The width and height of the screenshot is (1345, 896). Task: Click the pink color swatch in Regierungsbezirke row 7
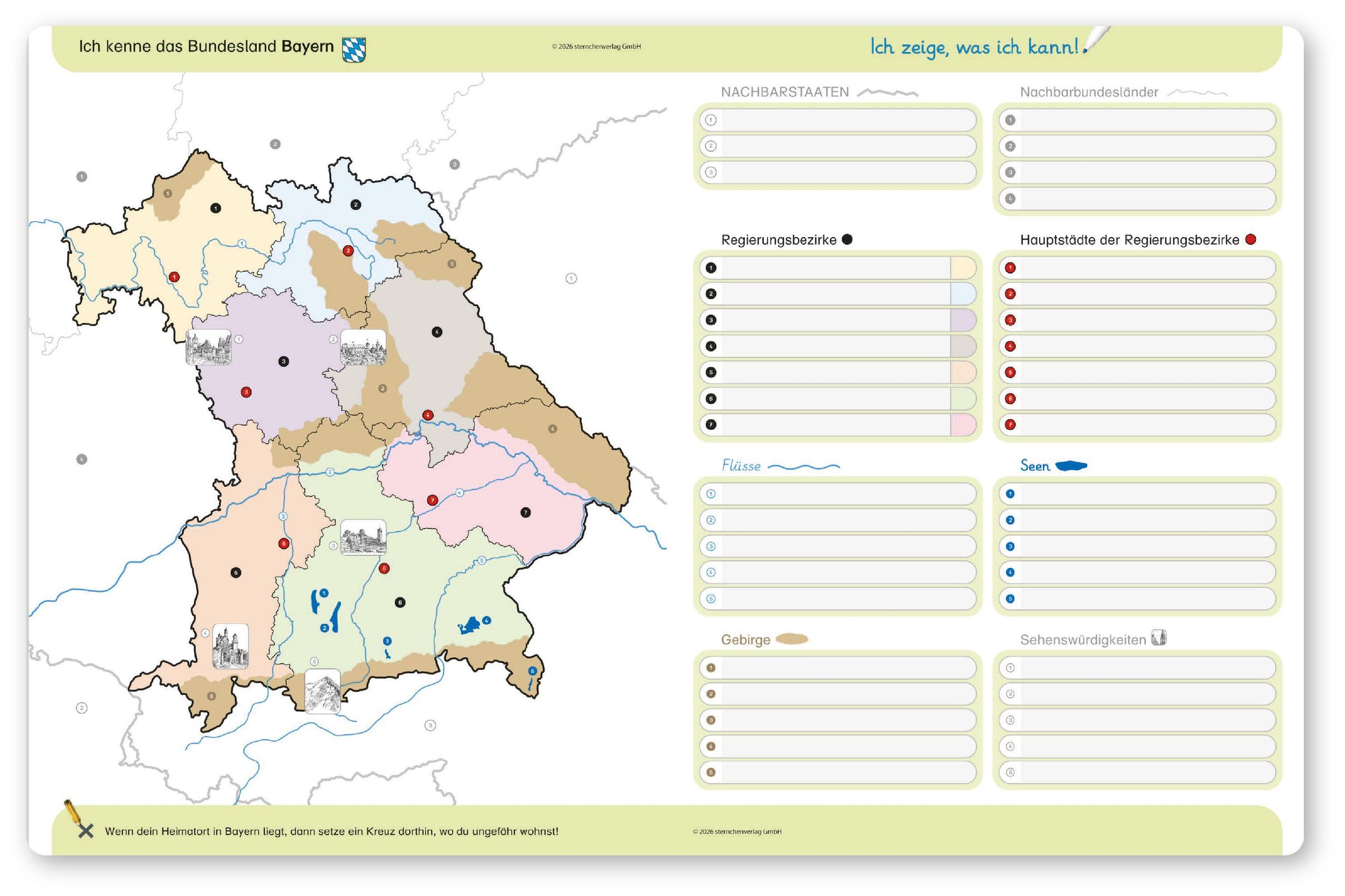point(963,425)
